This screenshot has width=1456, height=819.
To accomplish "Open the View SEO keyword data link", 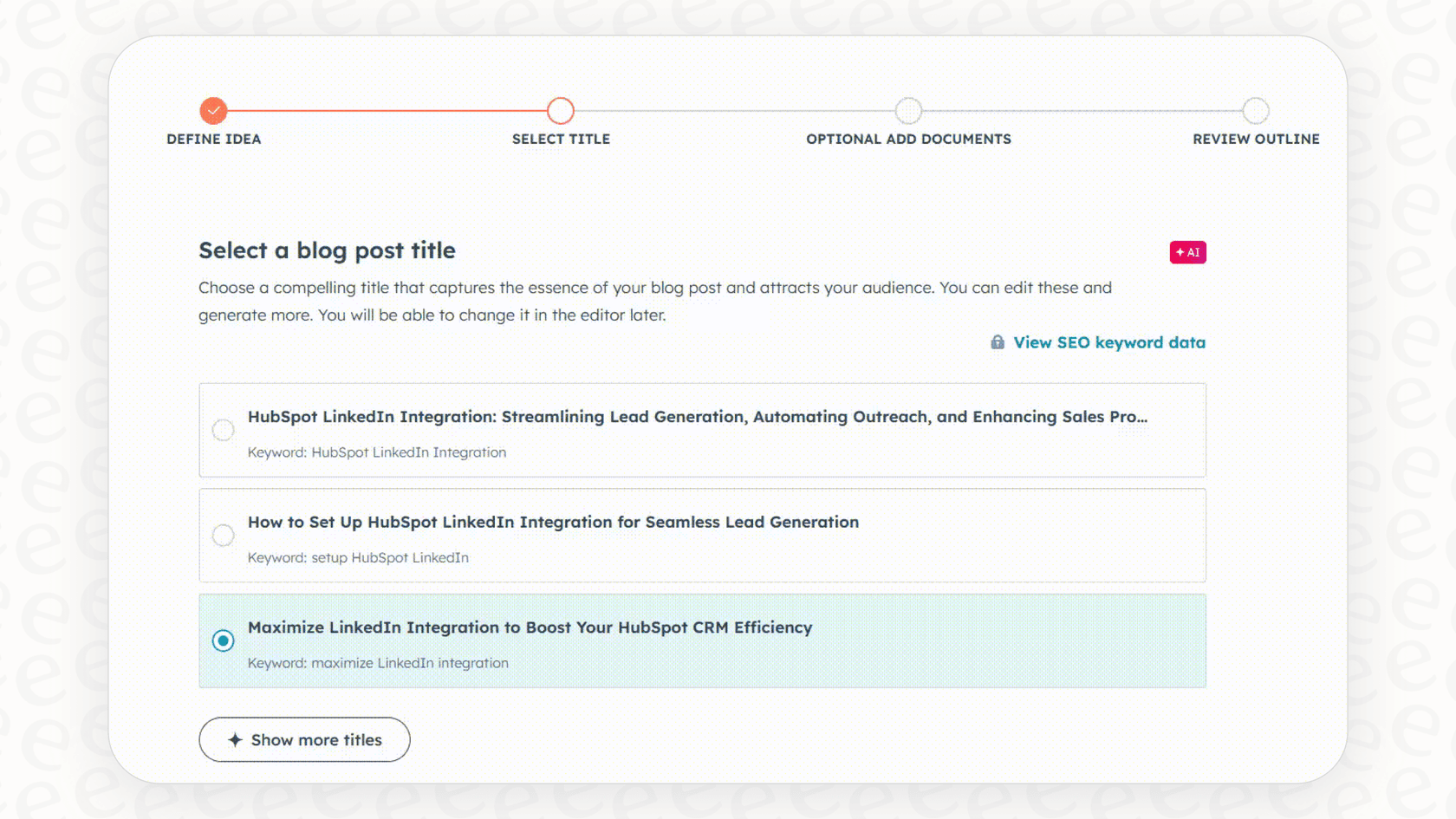I will (x=1109, y=341).
